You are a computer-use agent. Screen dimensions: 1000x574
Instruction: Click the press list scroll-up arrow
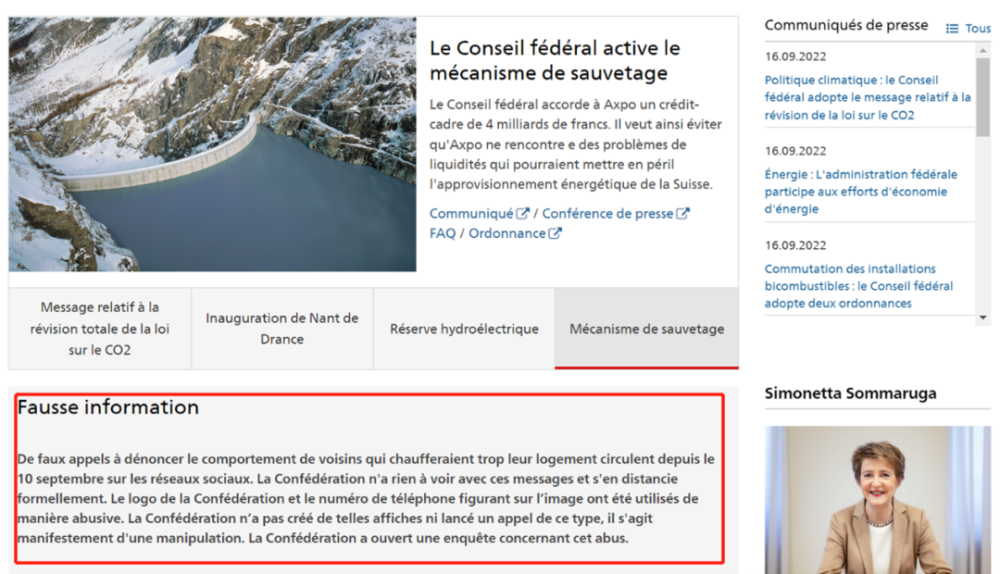coord(983,50)
